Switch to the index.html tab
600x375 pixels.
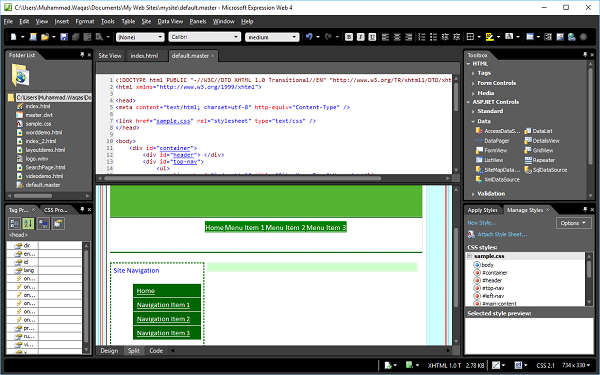tap(144, 55)
